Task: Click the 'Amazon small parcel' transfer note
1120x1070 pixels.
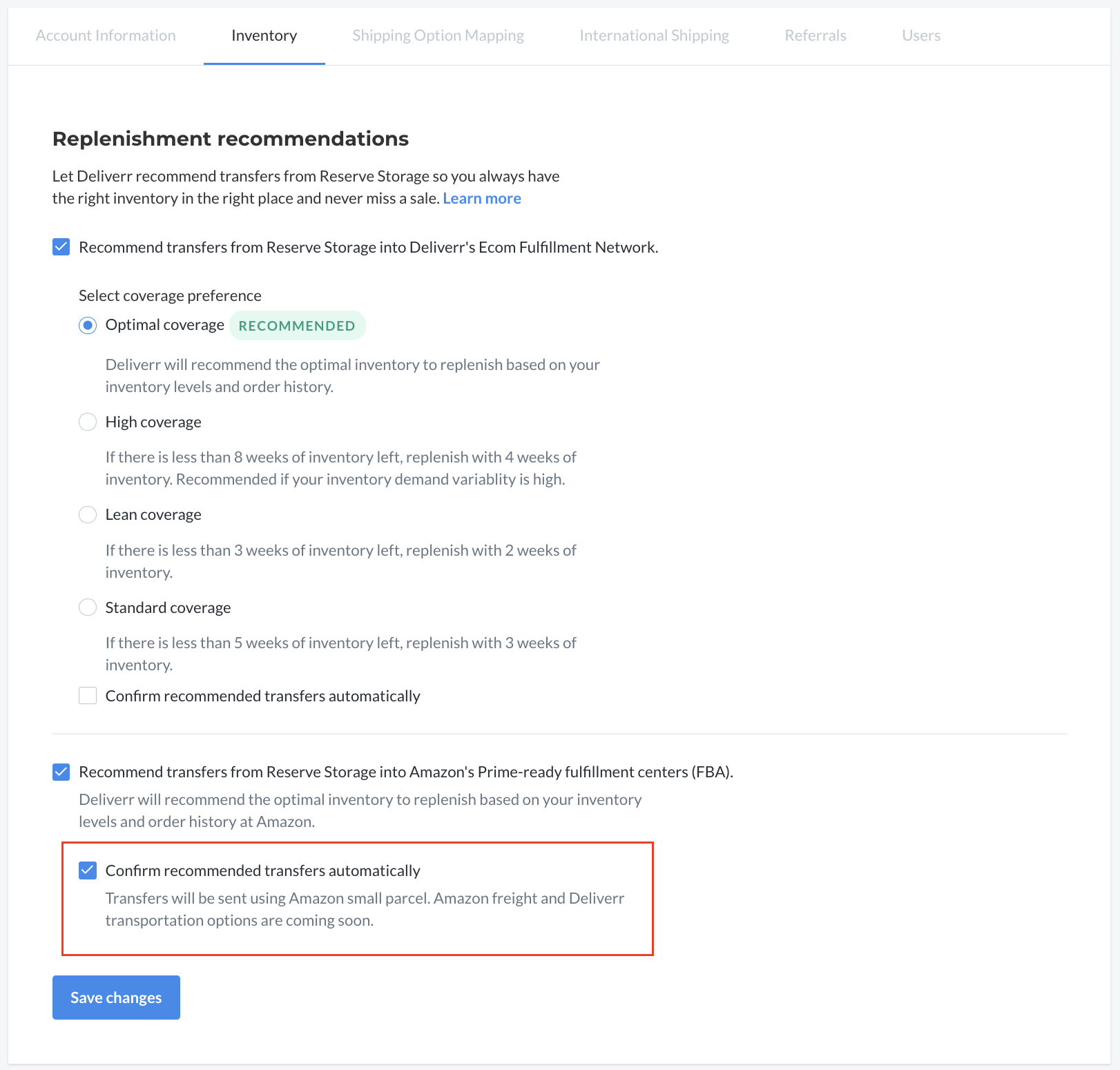Action: click(365, 910)
